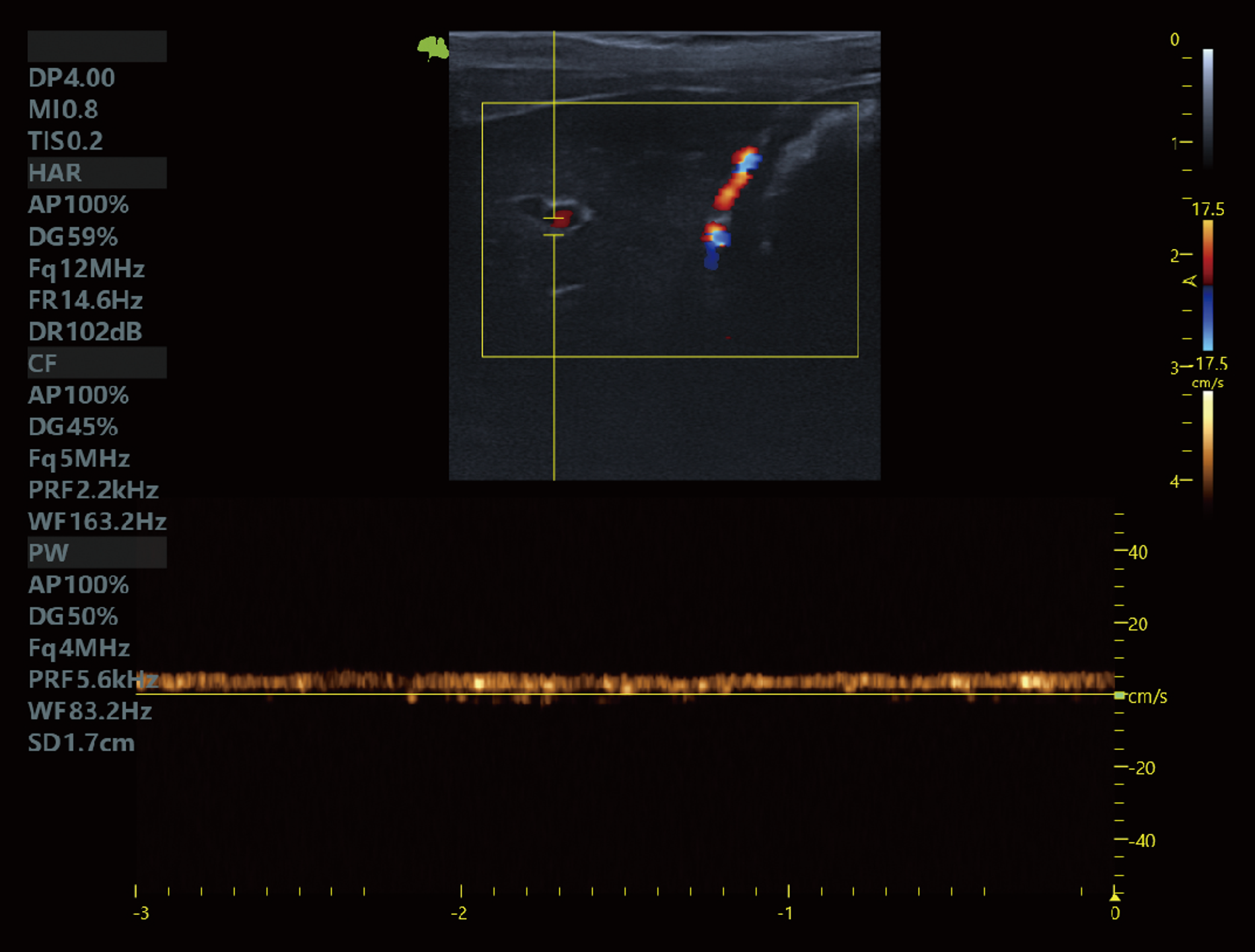
Task: Click the PRF5.6kHz PW value
Action: click(x=93, y=679)
